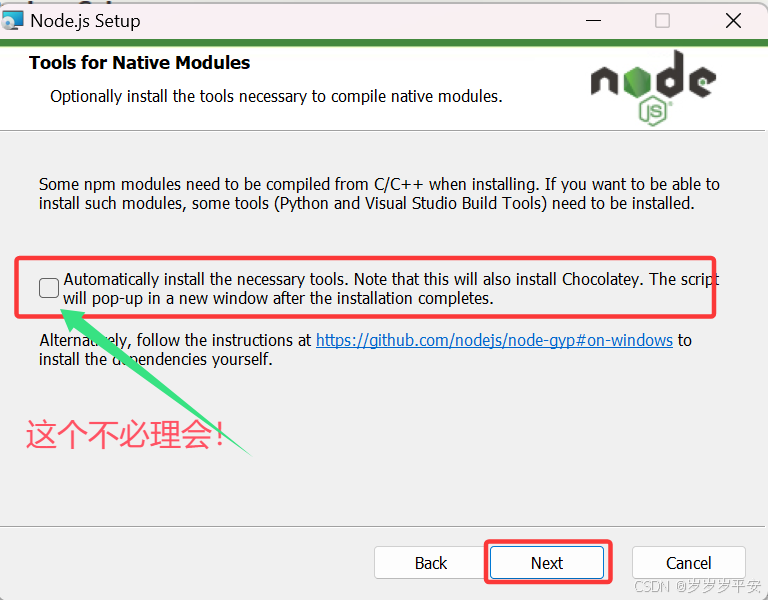Screen dimensions: 768x600
Task: Click the Next button
Action: pos(547,563)
